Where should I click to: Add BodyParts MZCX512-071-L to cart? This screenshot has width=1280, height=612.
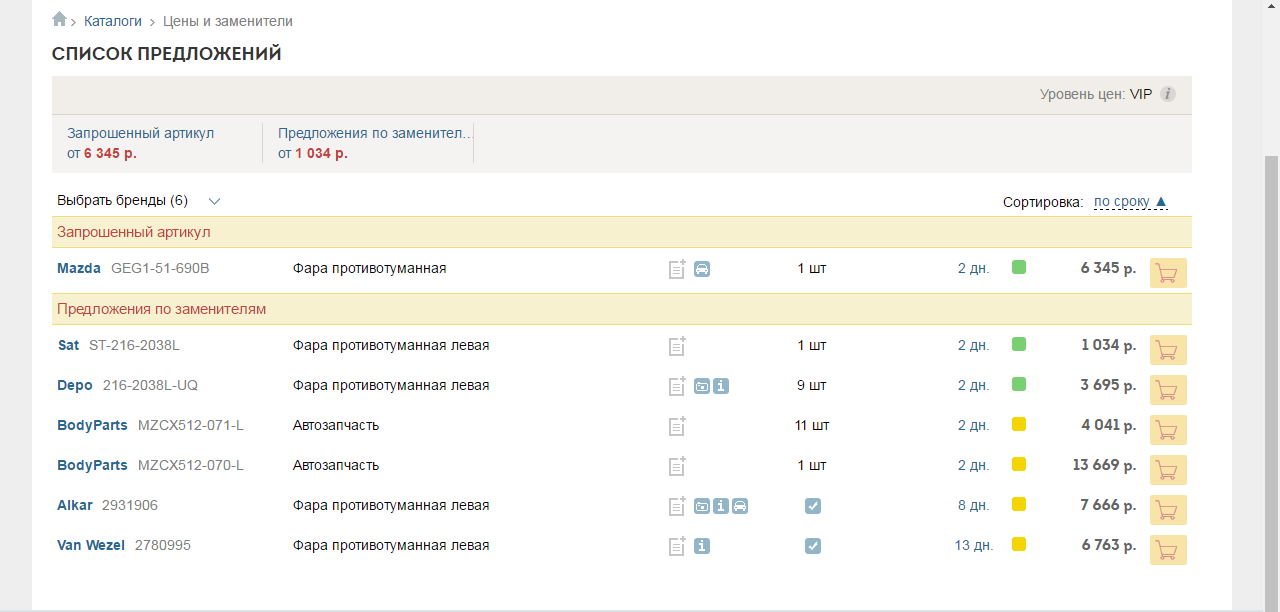point(1168,430)
